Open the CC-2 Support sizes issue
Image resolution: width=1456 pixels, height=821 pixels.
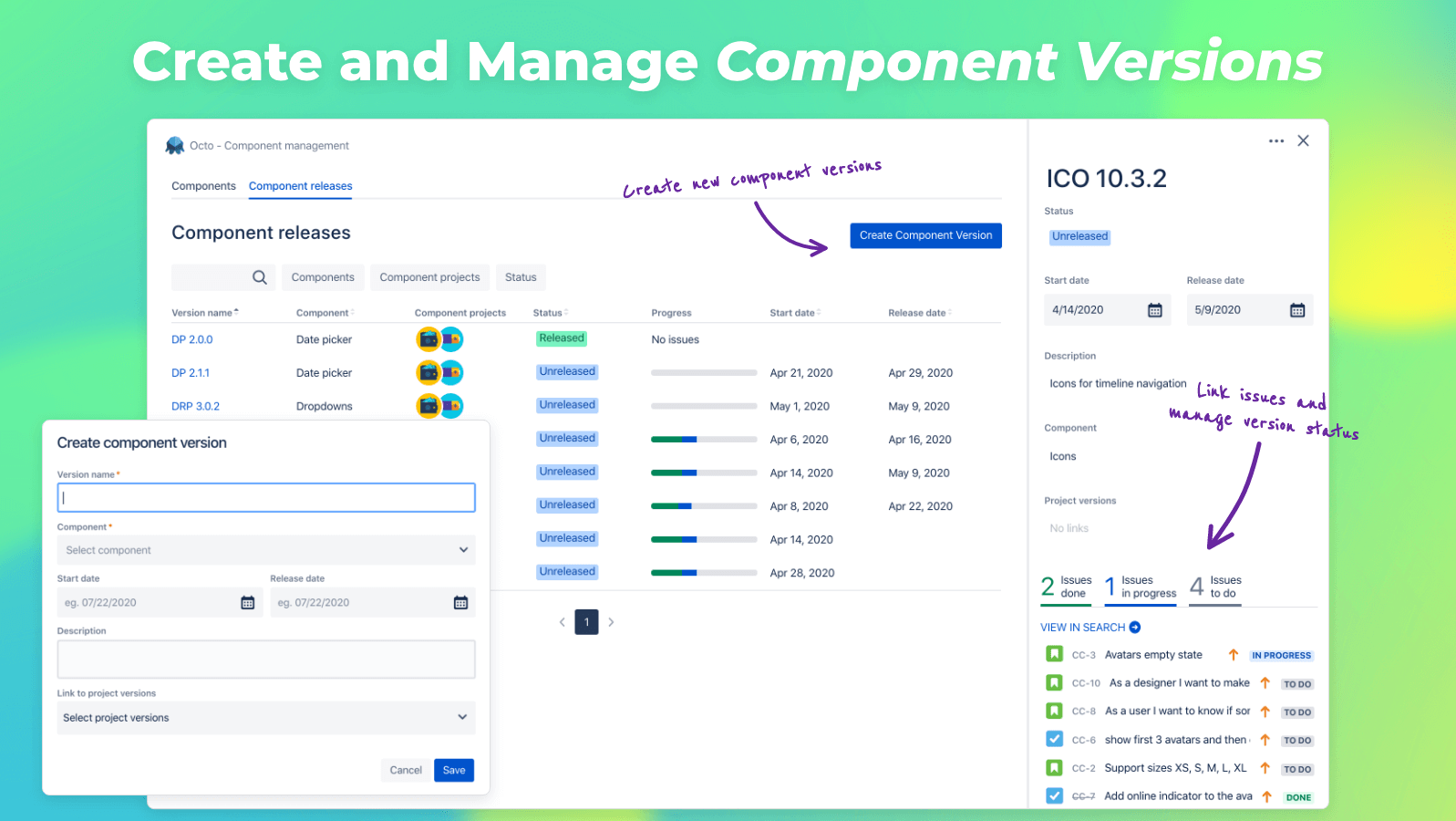click(x=1175, y=768)
